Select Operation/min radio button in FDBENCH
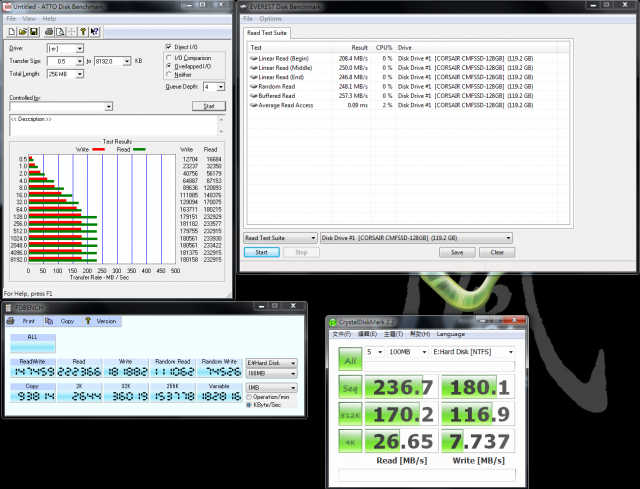Image resolution: width=640 pixels, height=489 pixels. (x=249, y=397)
